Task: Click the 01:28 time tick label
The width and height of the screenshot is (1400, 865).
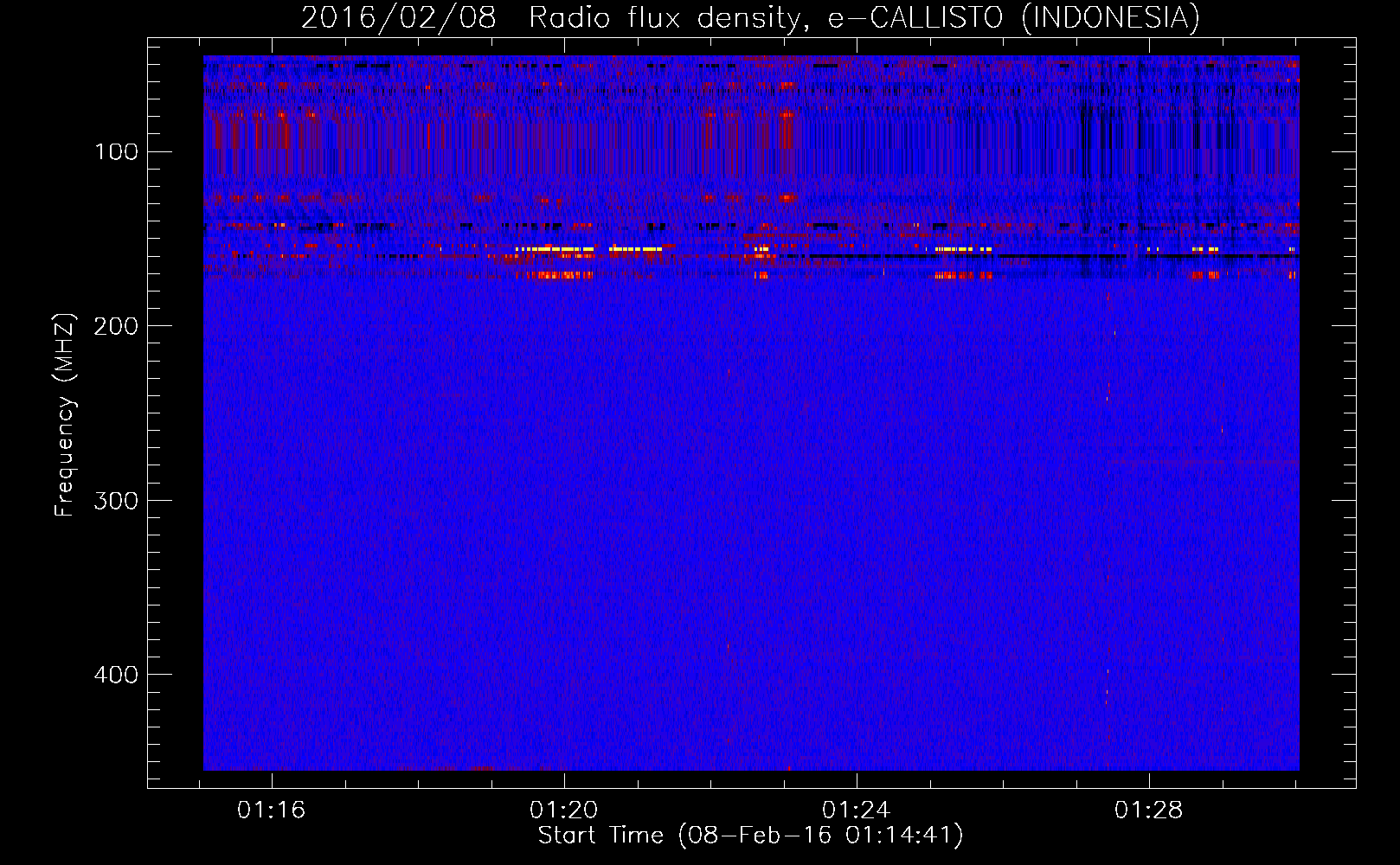Action: pyautogui.click(x=1148, y=811)
